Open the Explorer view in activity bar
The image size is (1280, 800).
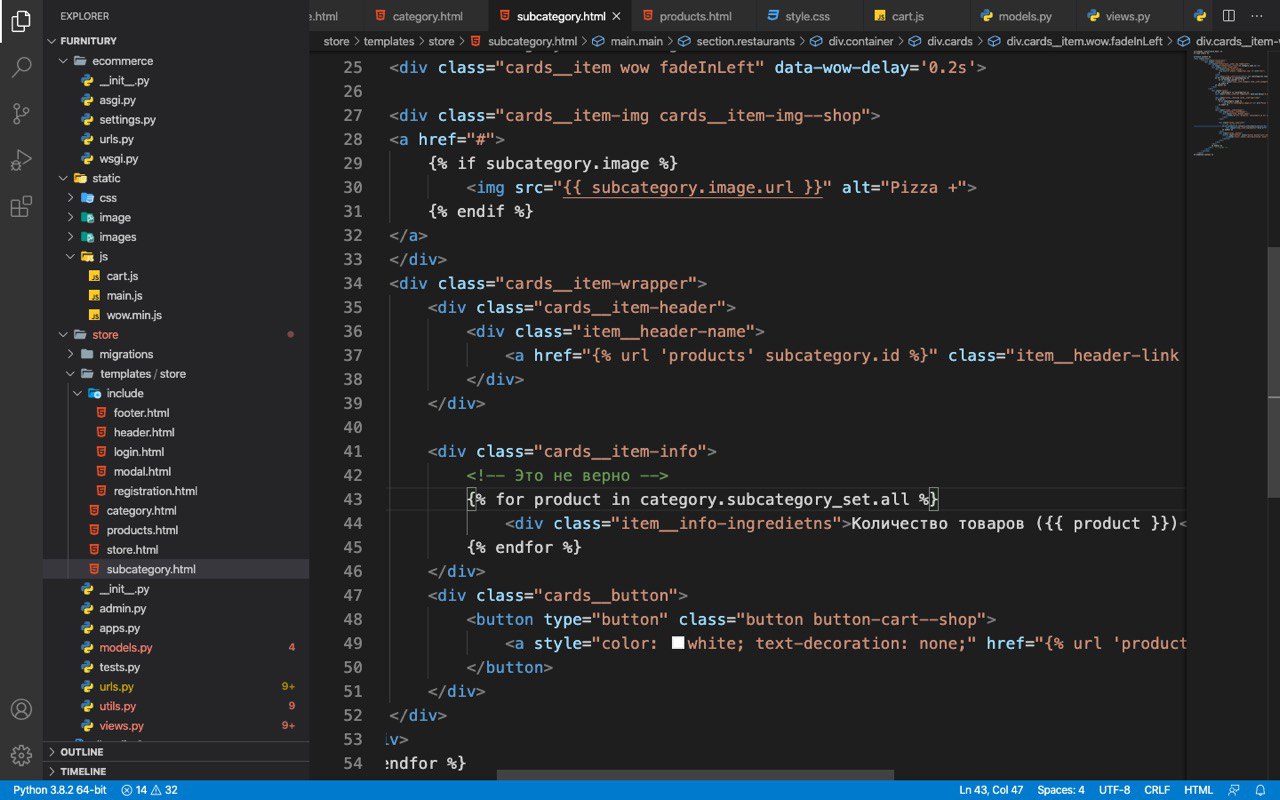pos(21,22)
